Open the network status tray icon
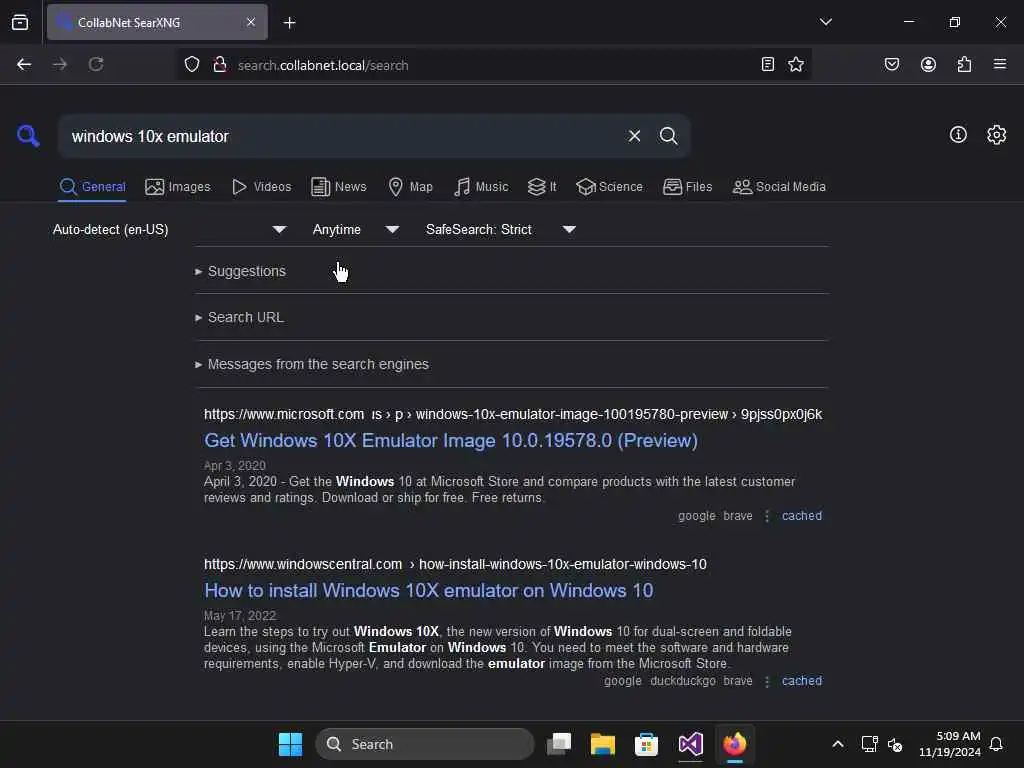Screen dimensions: 1024x768 point(869,744)
